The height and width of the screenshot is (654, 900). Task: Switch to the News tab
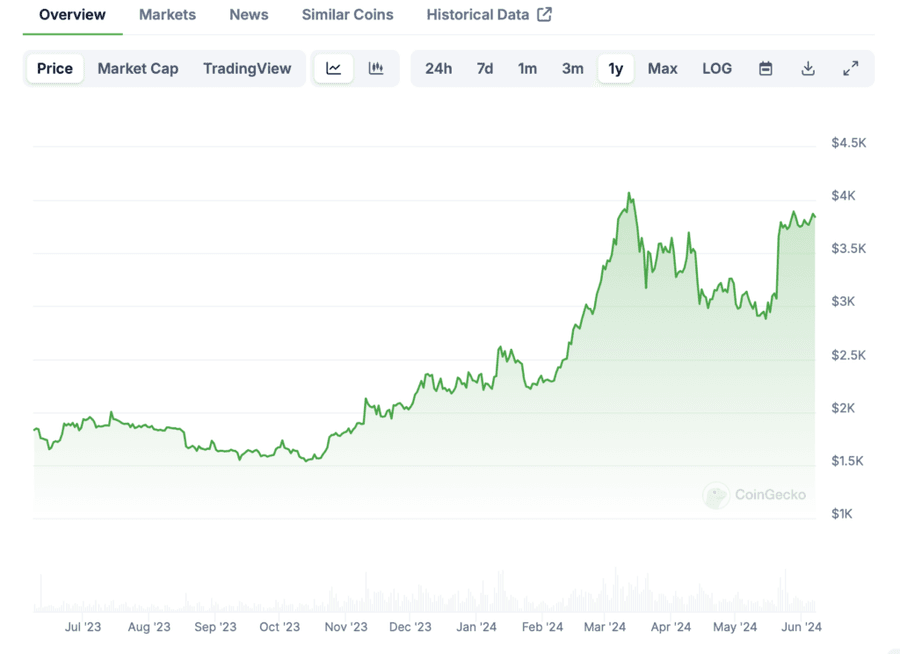pyautogui.click(x=248, y=14)
